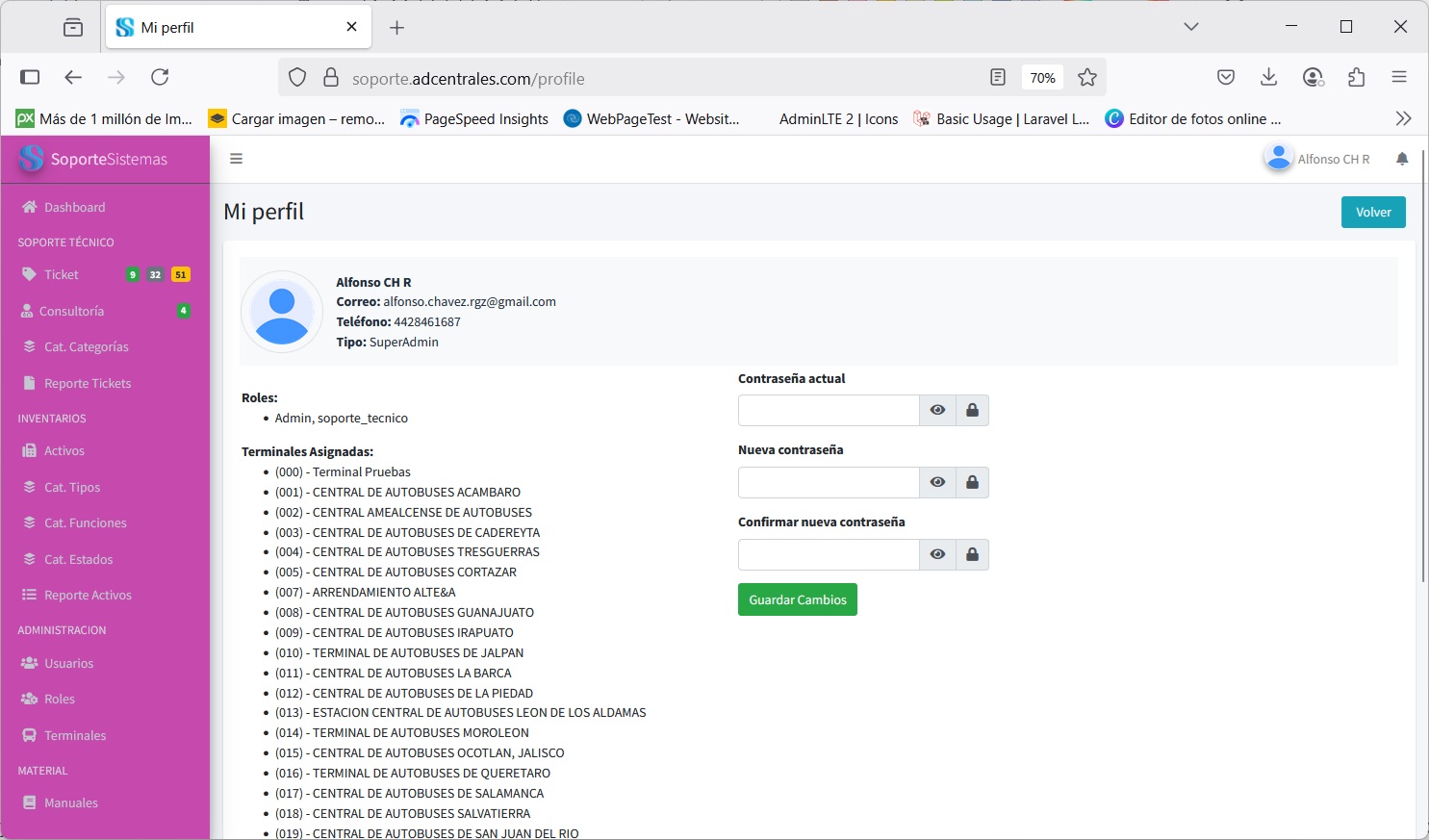
Task: Reveal new password using eye toggle
Action: tap(937, 482)
